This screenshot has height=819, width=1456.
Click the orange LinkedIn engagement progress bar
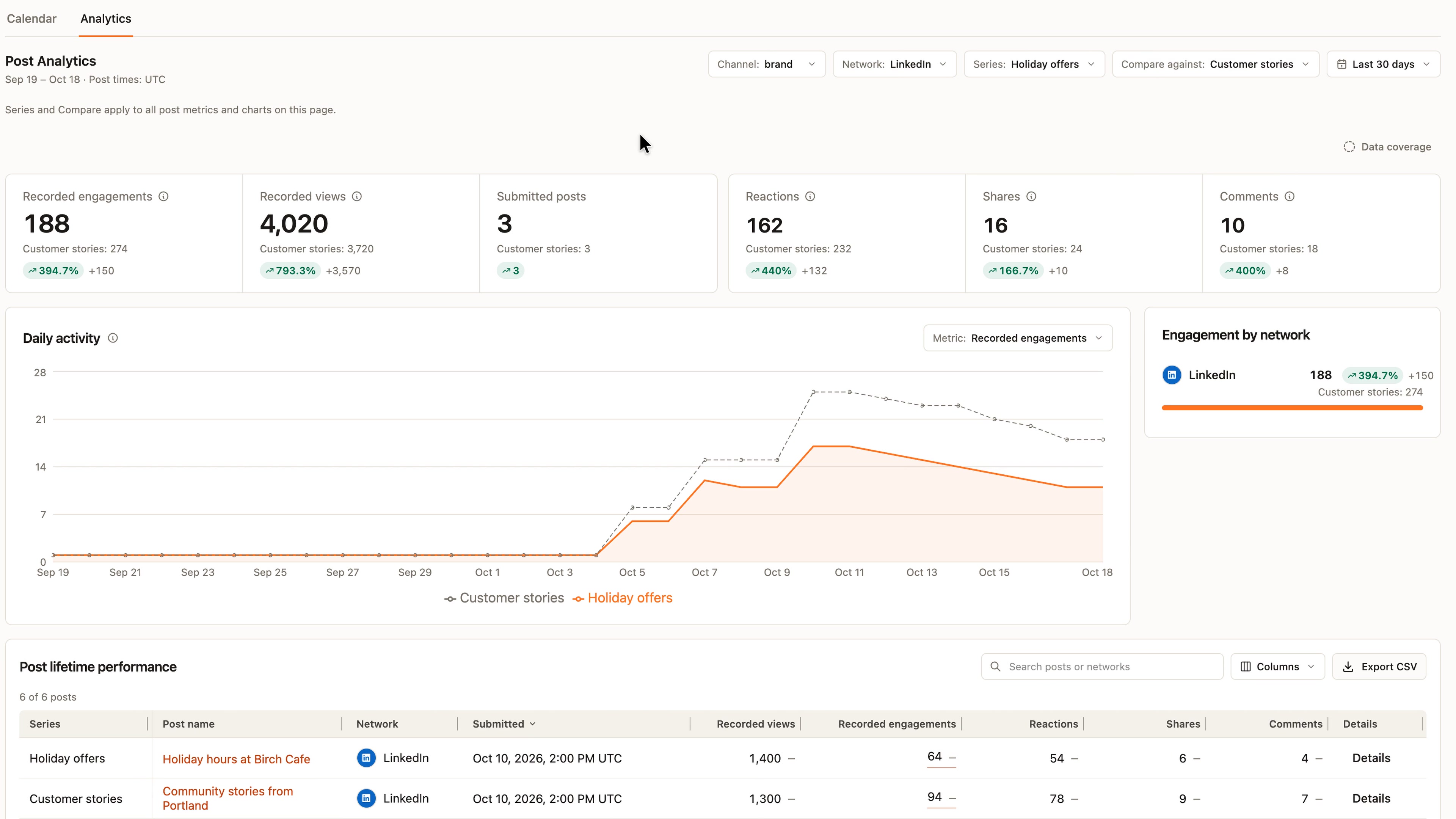click(1292, 408)
